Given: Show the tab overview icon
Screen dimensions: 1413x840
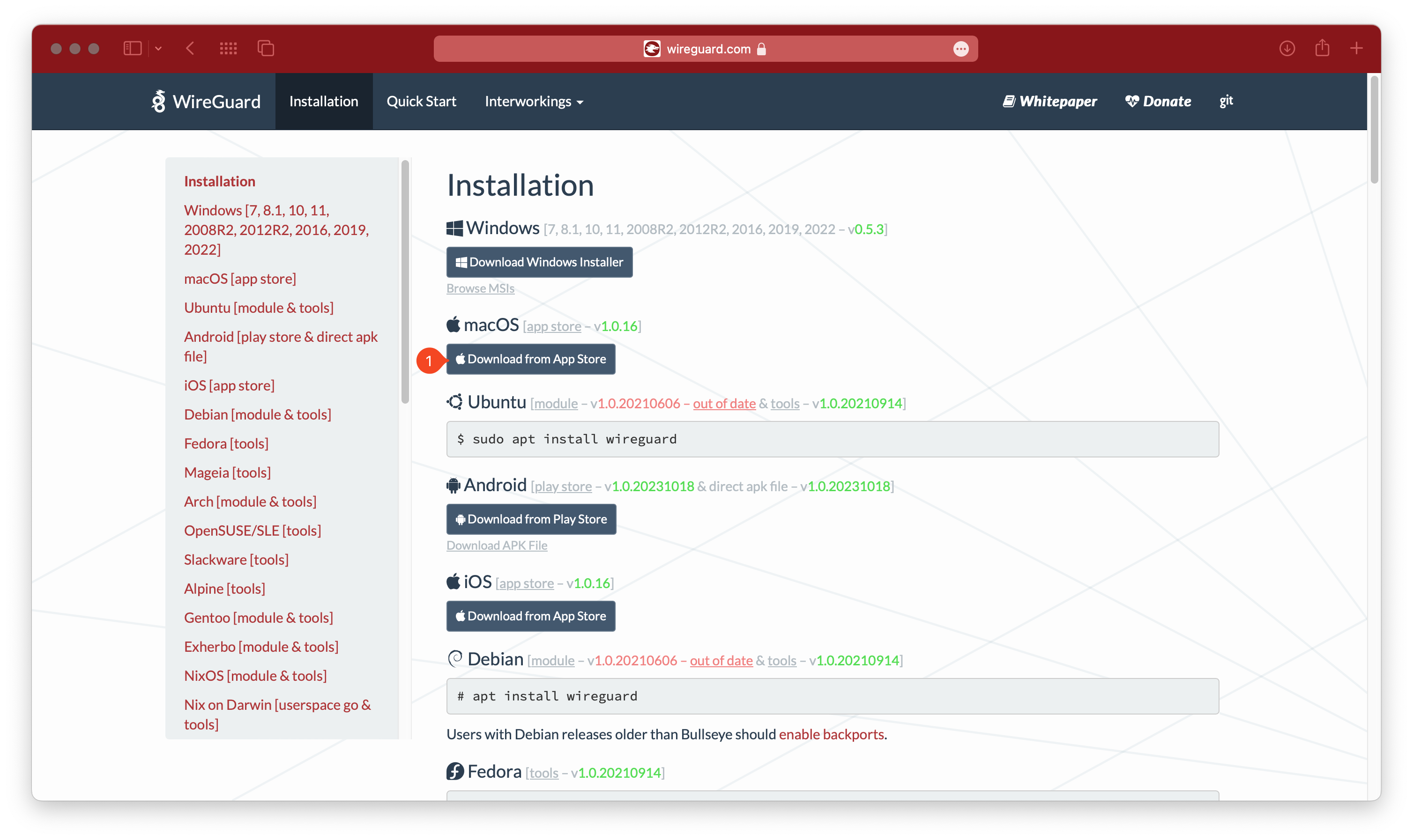Looking at the screenshot, I should tap(266, 49).
